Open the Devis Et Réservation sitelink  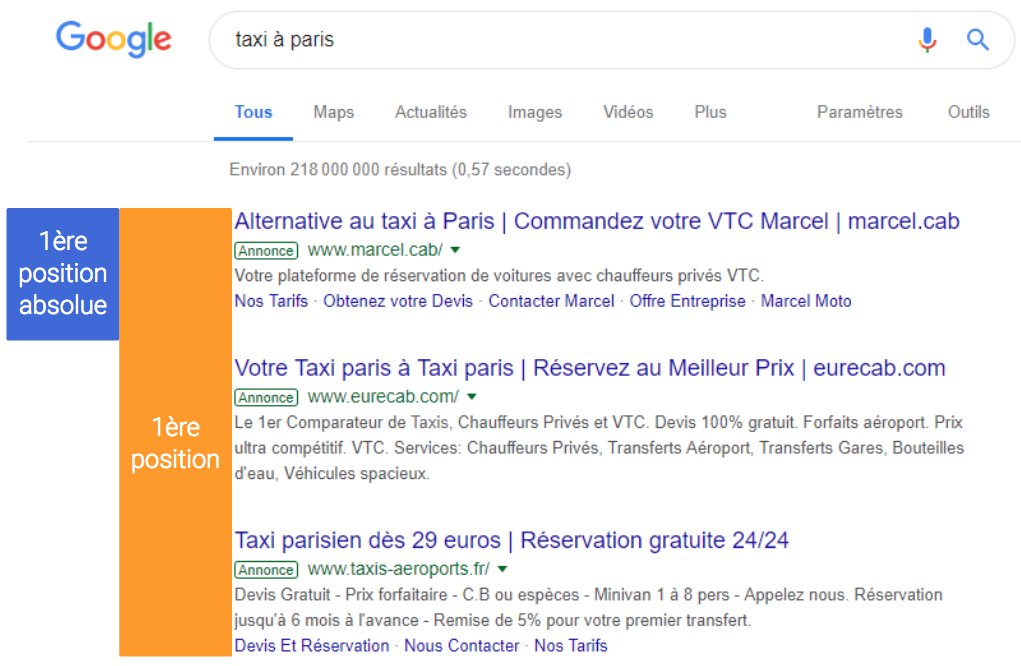point(312,646)
